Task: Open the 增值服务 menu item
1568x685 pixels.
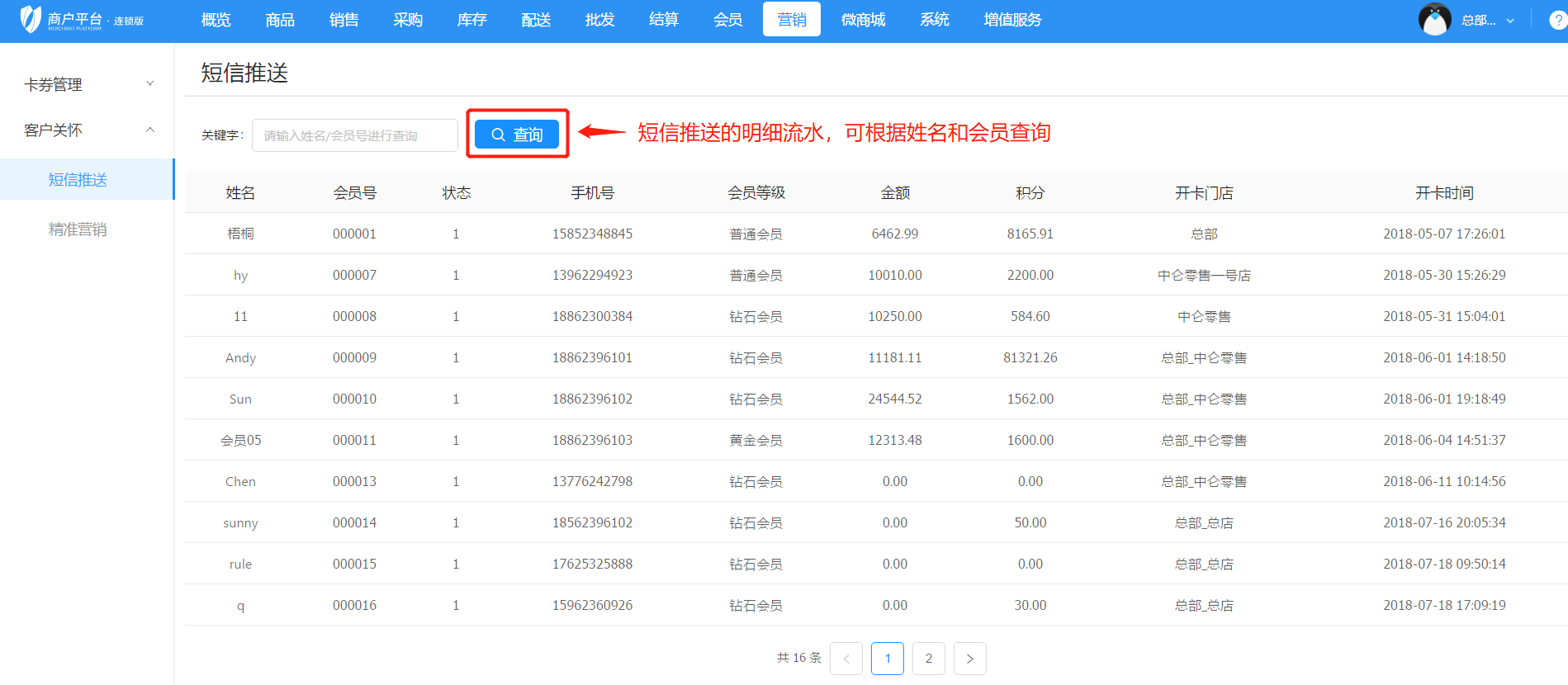Action: point(1012,20)
